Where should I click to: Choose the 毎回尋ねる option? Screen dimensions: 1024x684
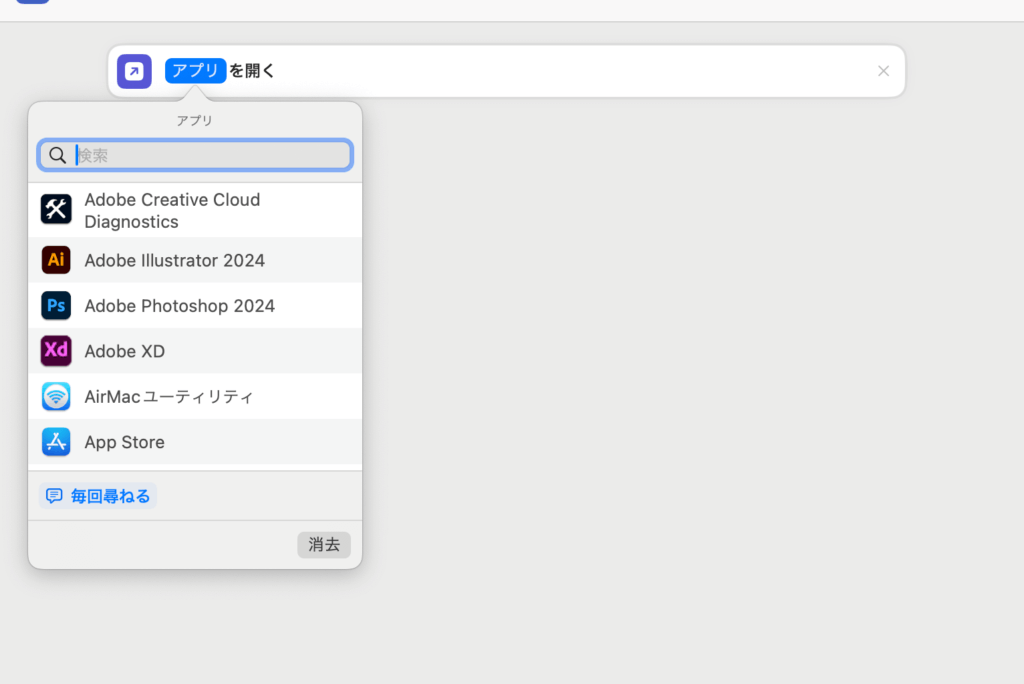tap(110, 496)
